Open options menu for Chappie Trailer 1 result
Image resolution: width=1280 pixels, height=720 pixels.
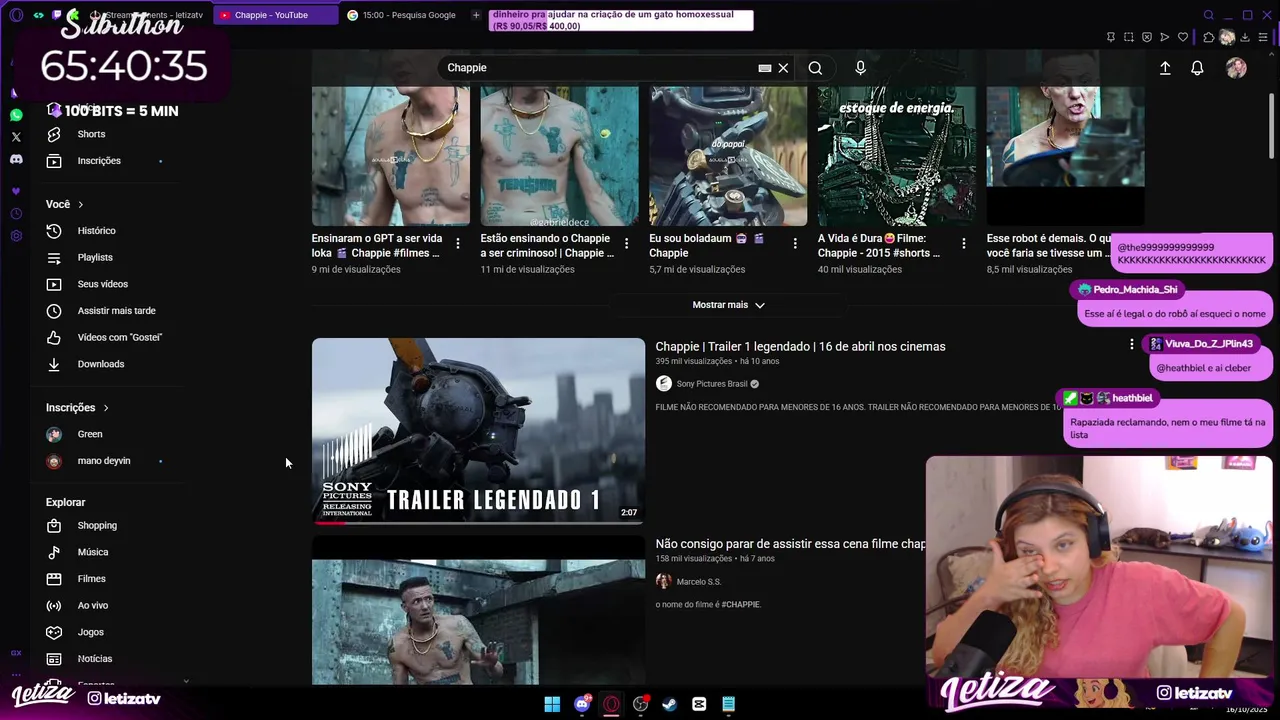click(x=1132, y=344)
